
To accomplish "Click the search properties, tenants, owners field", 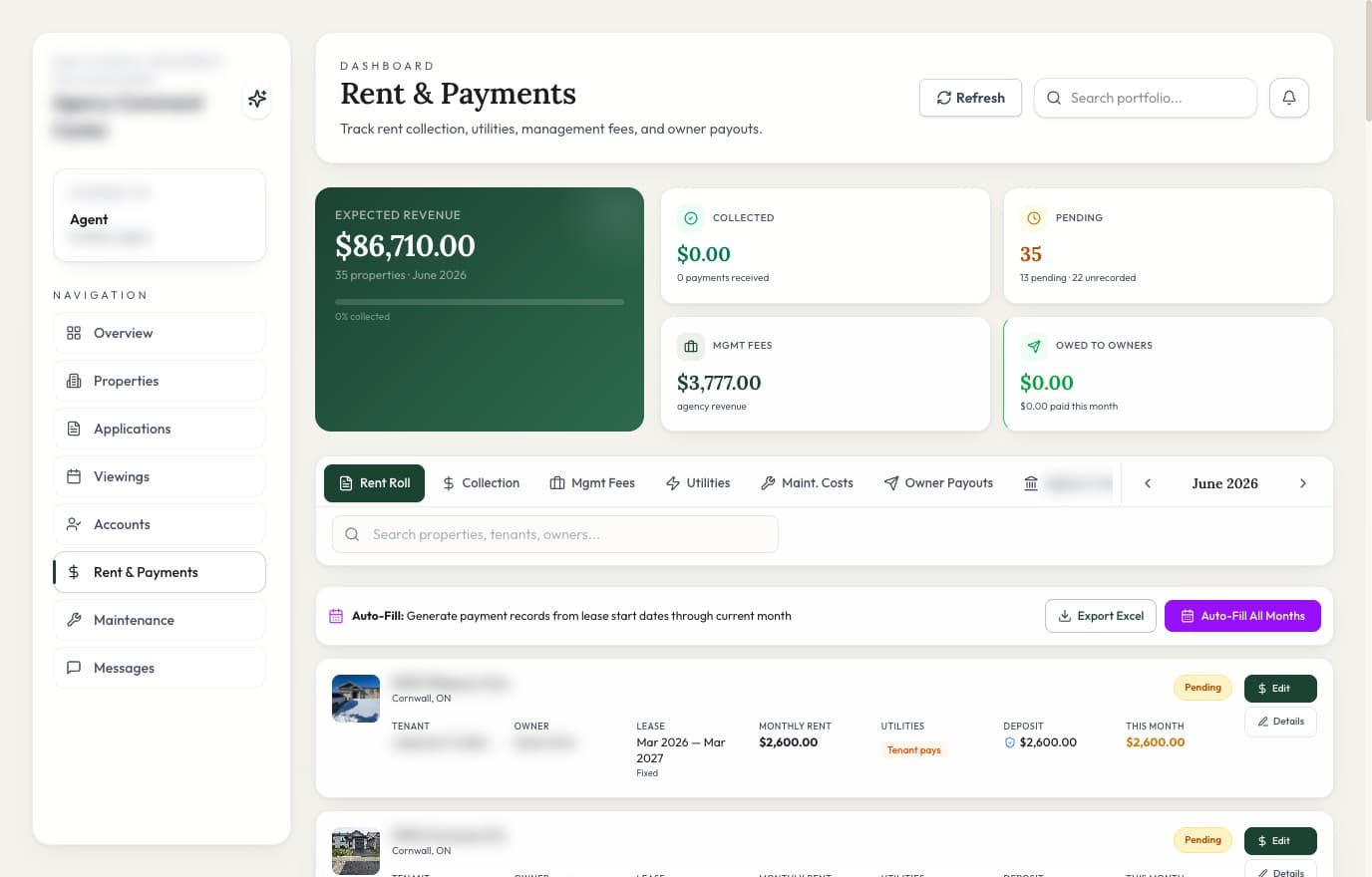I will click(x=555, y=534).
